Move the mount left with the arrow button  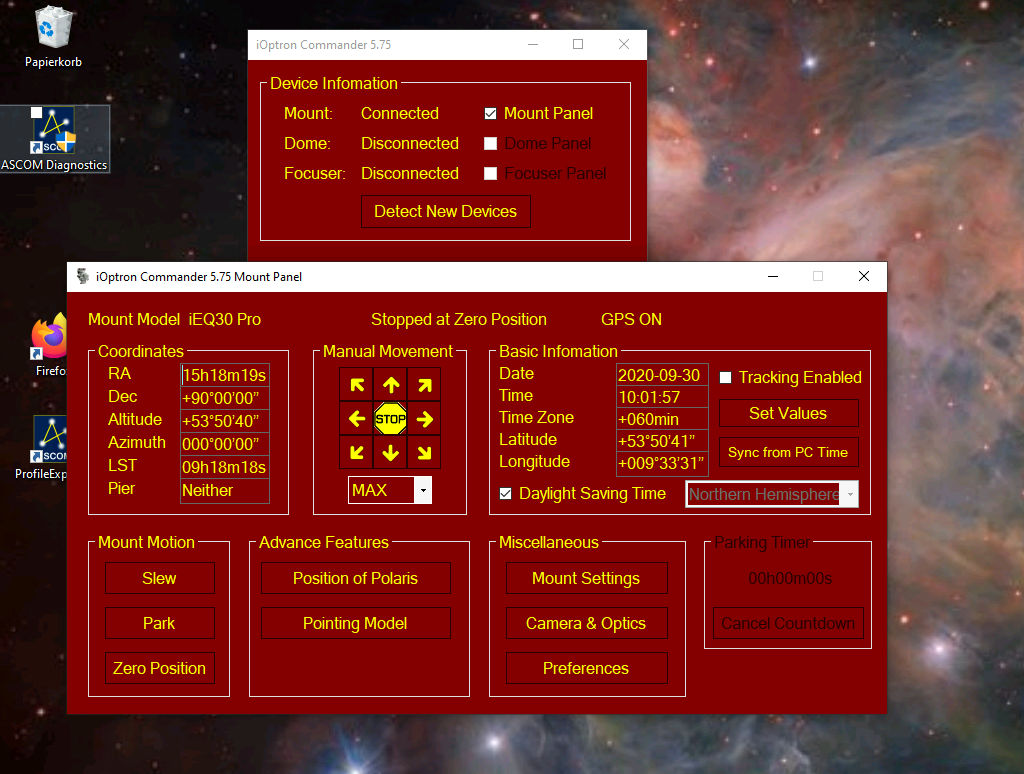(x=357, y=419)
